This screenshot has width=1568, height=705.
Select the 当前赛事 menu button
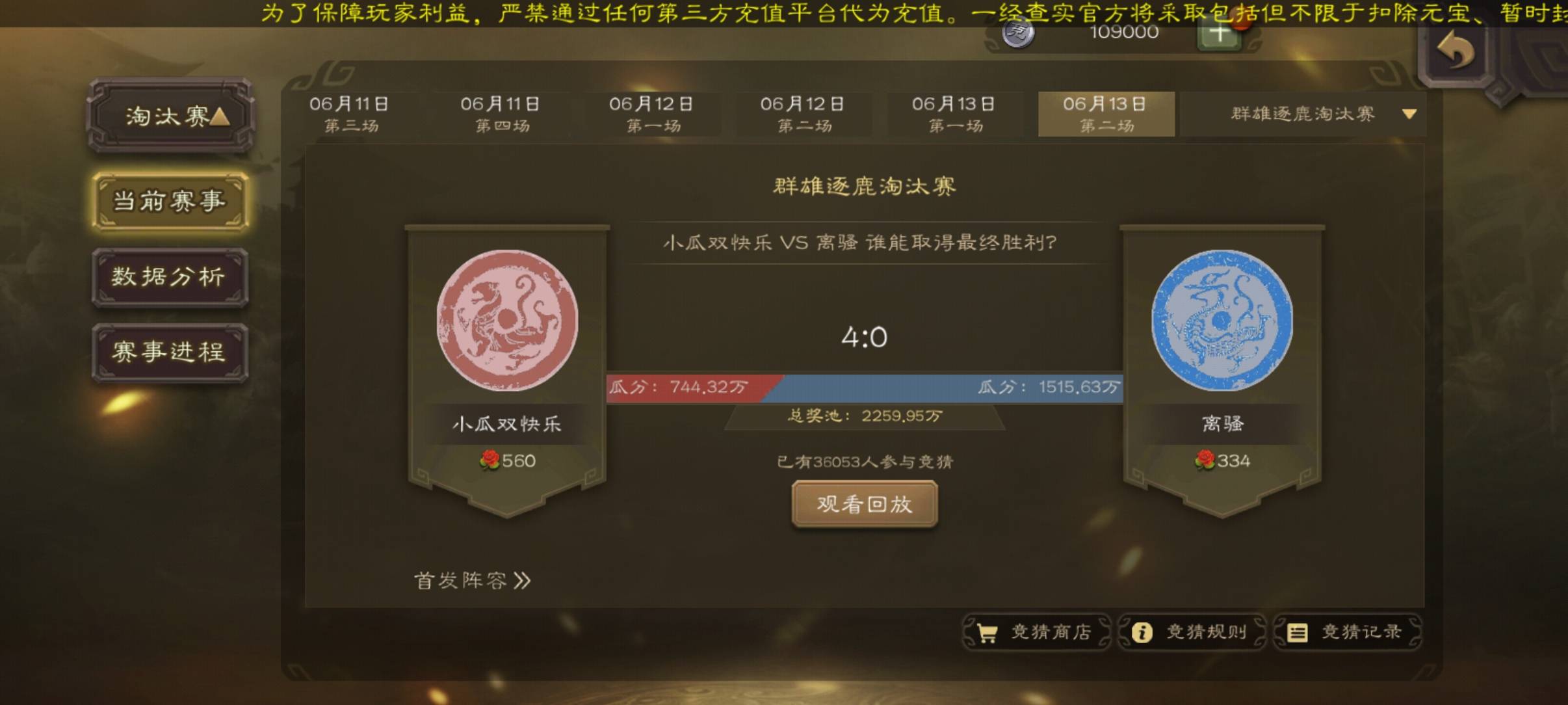tap(170, 202)
